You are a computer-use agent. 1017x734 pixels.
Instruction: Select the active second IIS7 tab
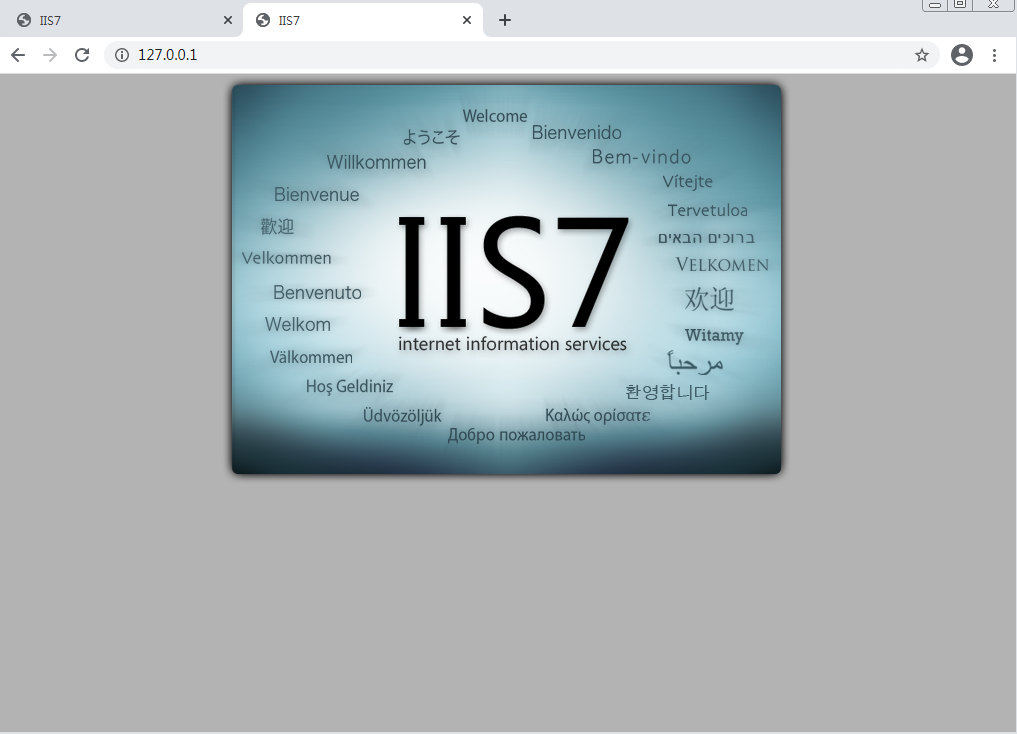tap(363, 20)
